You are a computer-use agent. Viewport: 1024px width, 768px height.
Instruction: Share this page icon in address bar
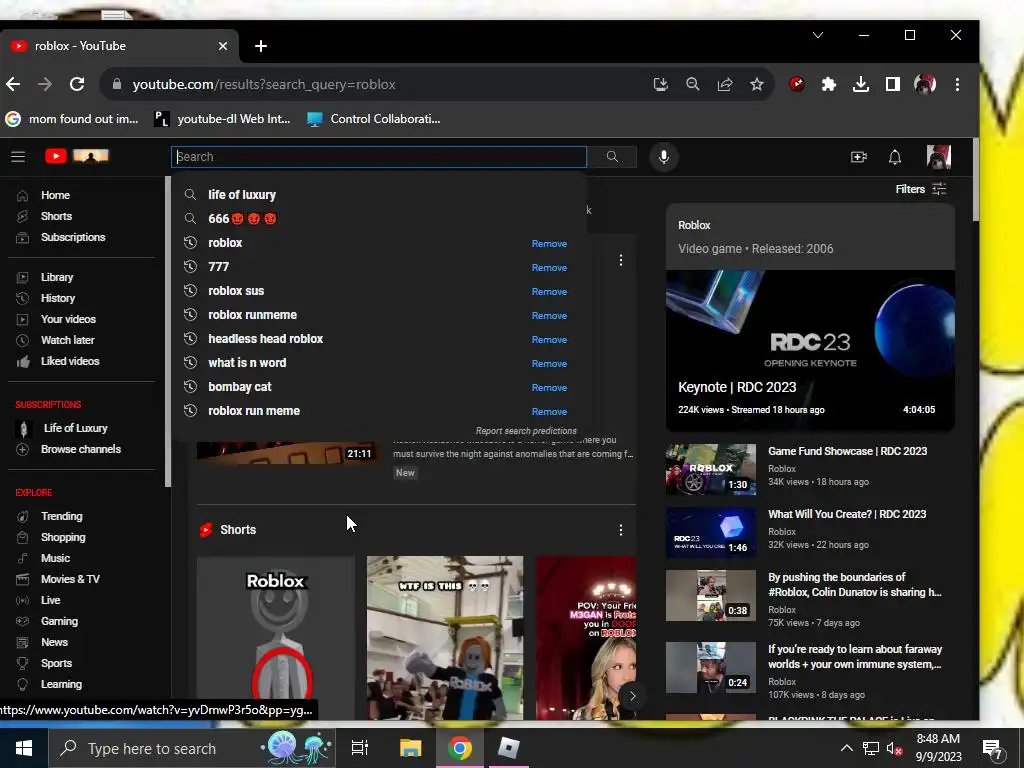pyautogui.click(x=725, y=84)
